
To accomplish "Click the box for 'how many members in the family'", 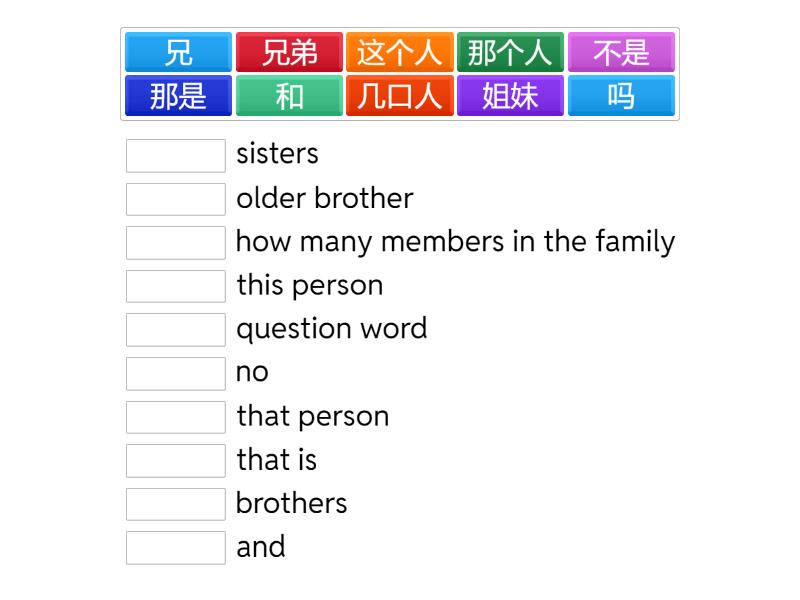I will point(176,242).
